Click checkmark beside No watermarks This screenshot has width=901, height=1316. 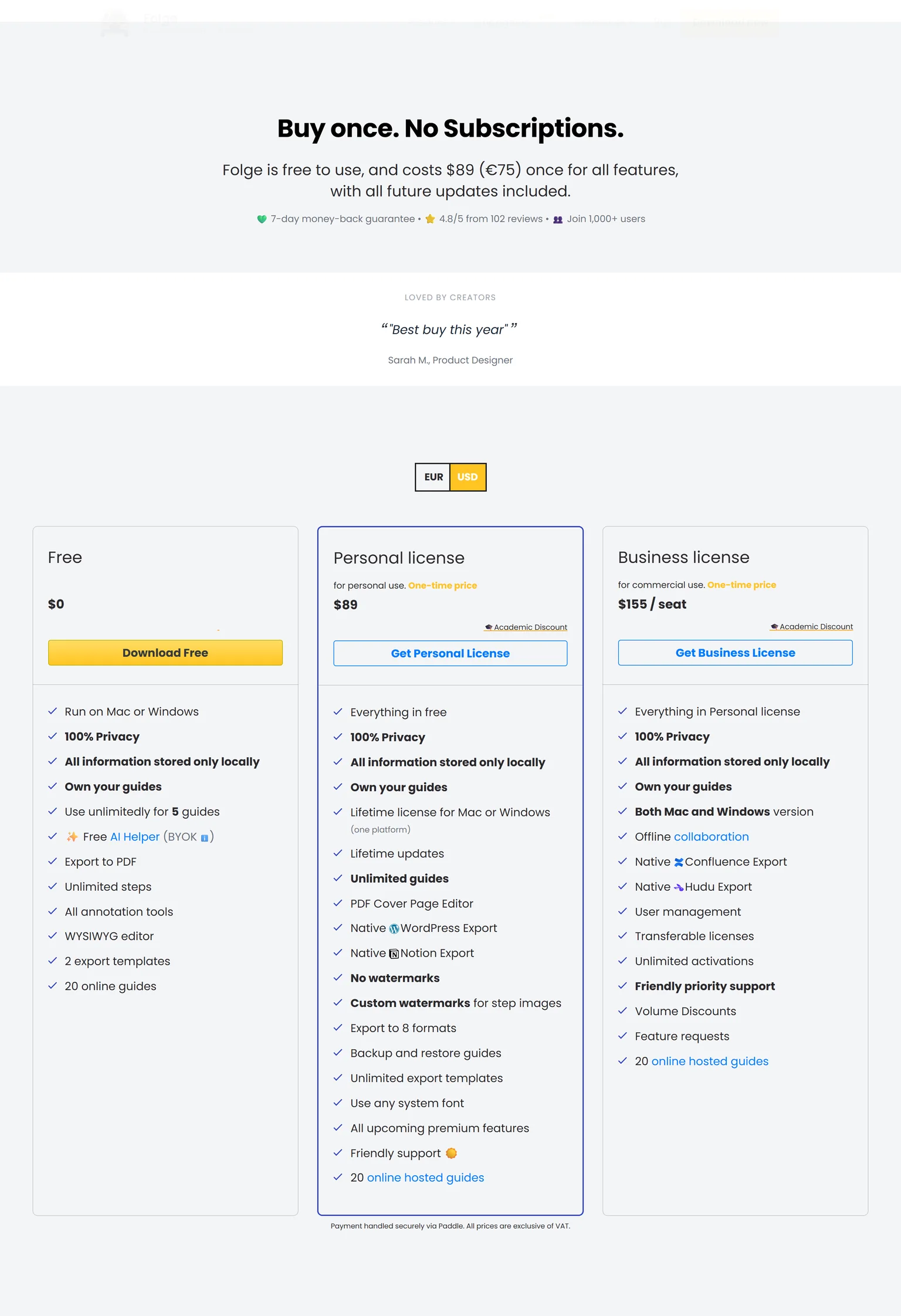coord(338,978)
